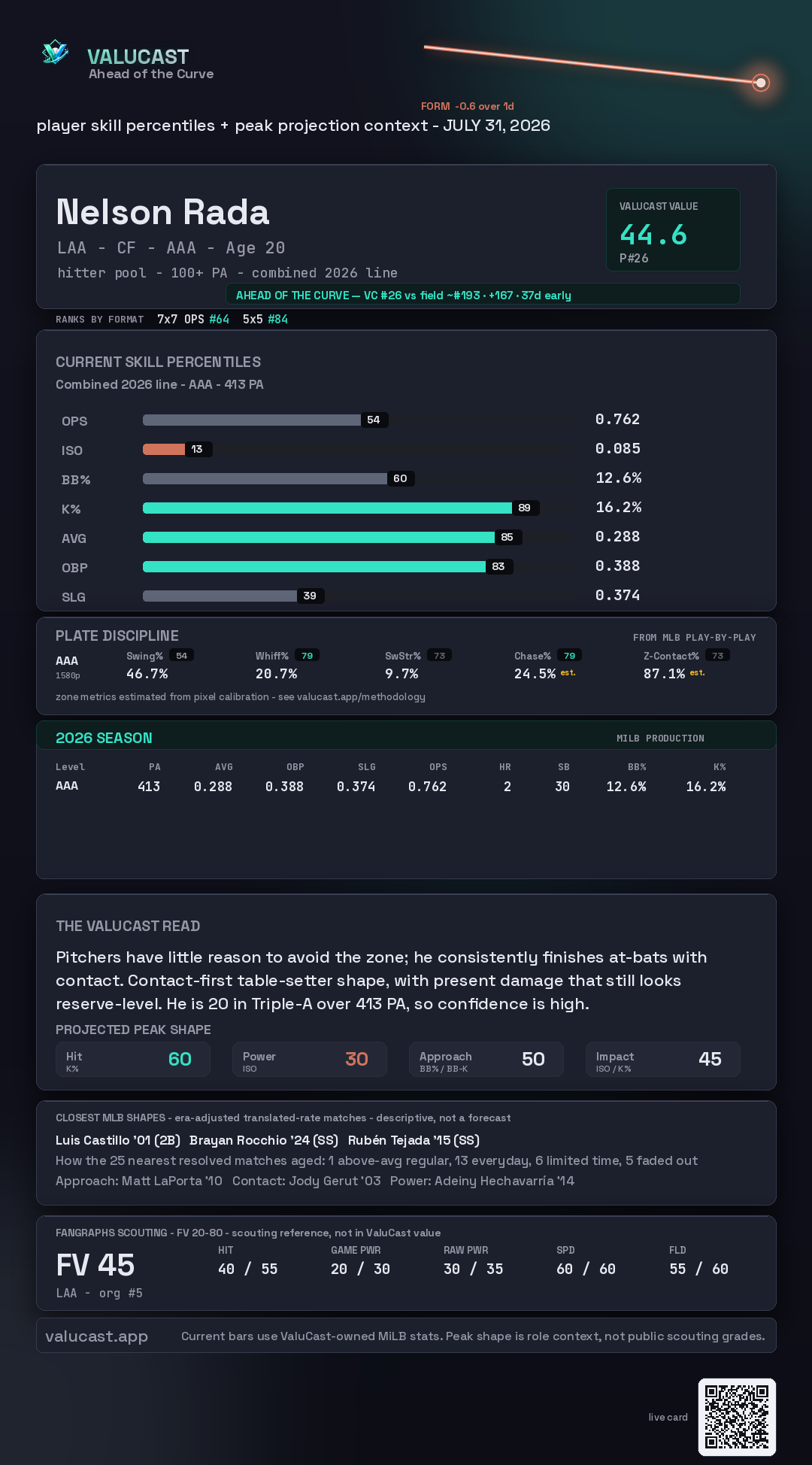This screenshot has height=1465, width=812.
Task: Click the Whiff% 79 percentile badge
Action: [307, 656]
